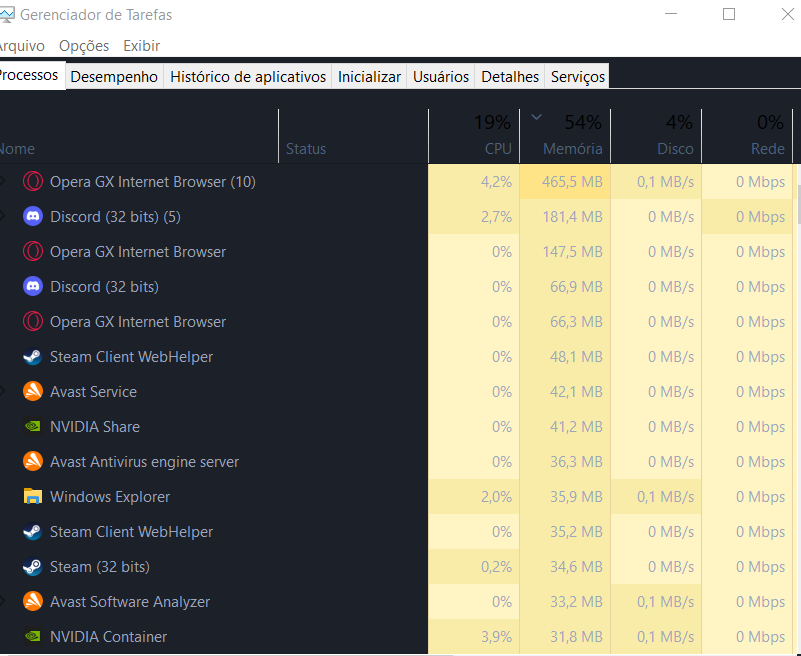This screenshot has height=656, width=801.
Task: Click the NVIDIA Share icon
Action: 33,427
